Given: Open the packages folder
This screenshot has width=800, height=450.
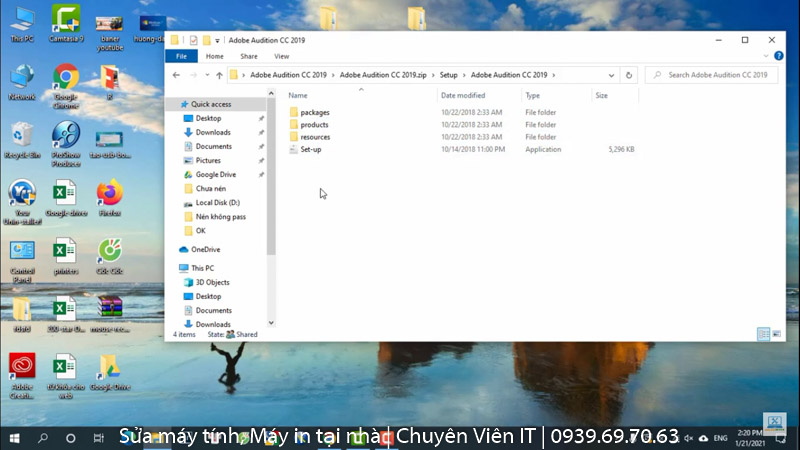Looking at the screenshot, I should coord(314,112).
